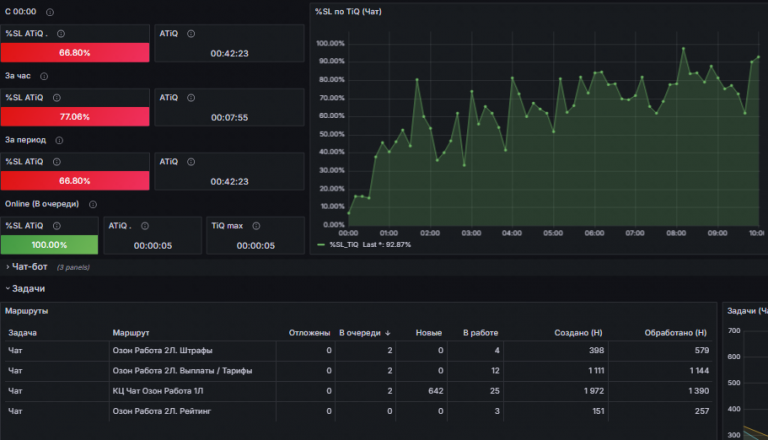This screenshot has width=768, height=440.
Task: Click the green 100.00% stat value
Action: [49, 245]
